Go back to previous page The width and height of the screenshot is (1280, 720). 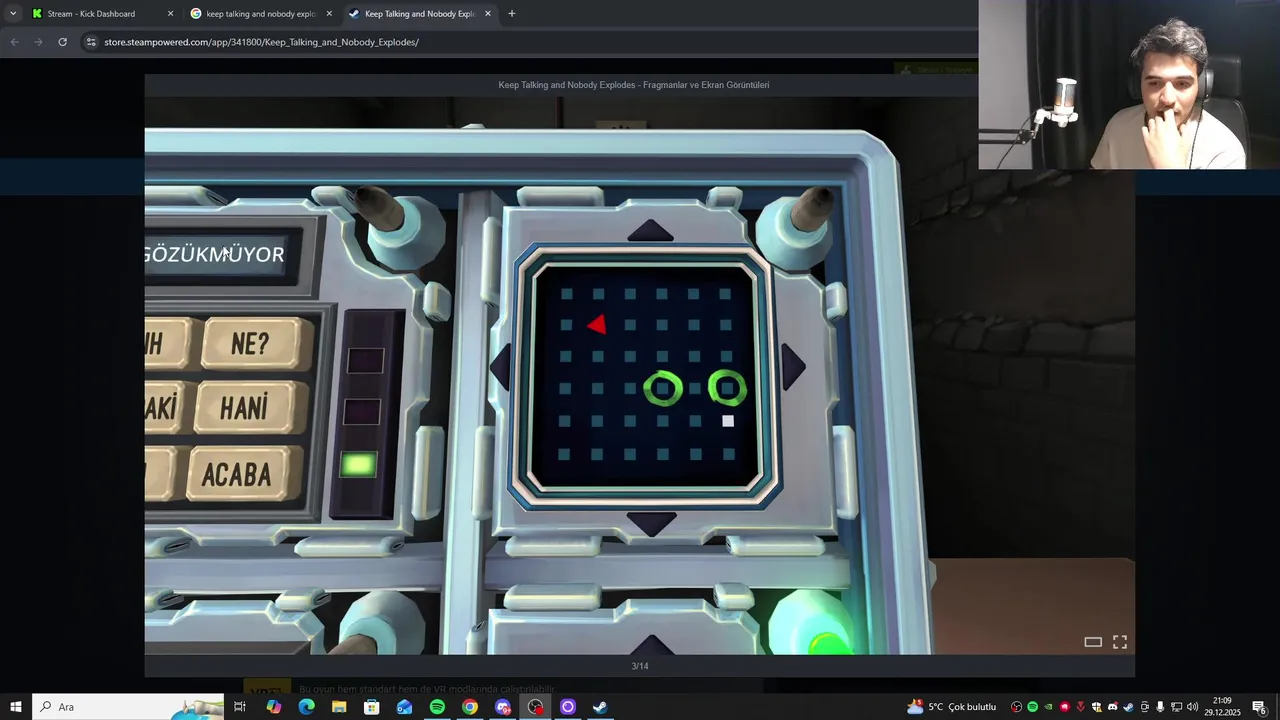14,42
